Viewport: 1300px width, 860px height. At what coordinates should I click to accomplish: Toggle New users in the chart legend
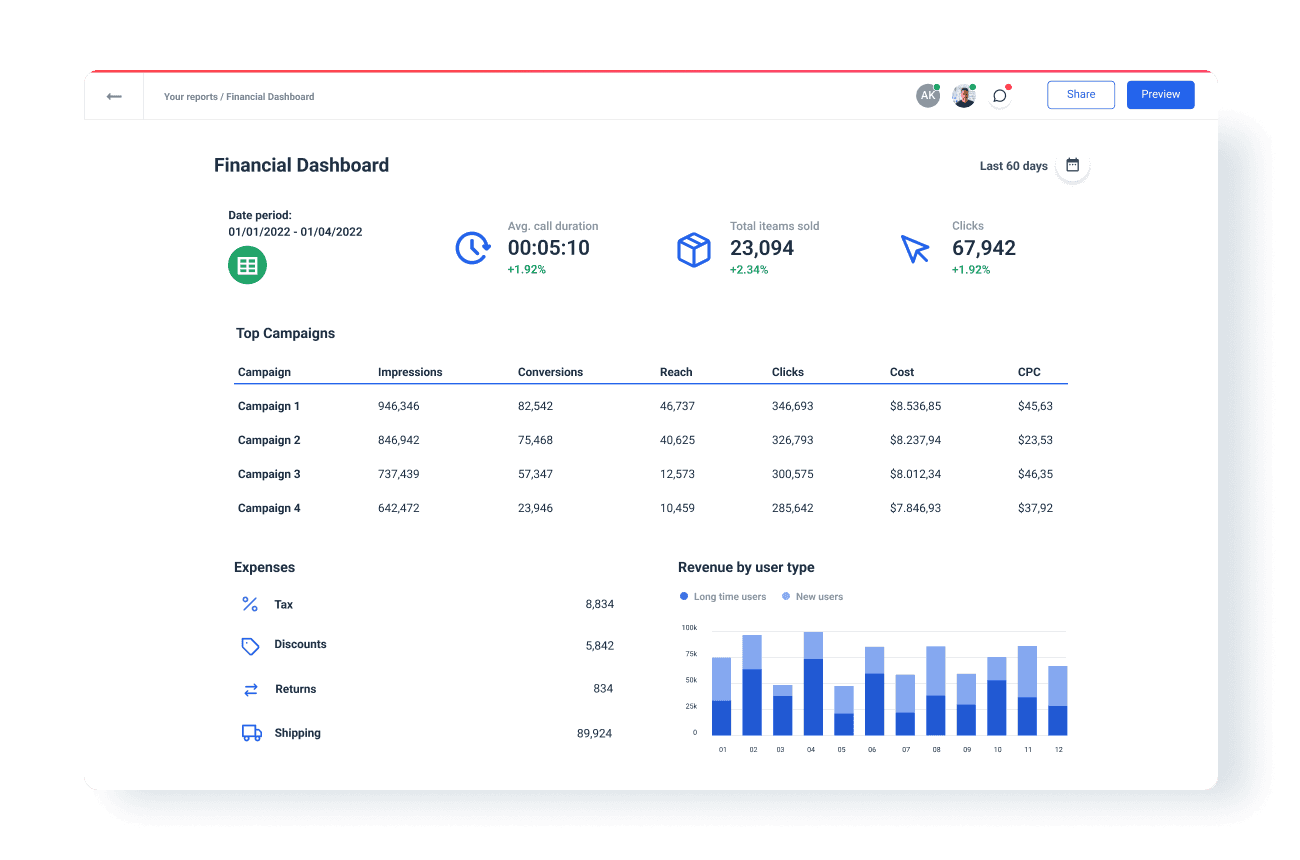812,596
